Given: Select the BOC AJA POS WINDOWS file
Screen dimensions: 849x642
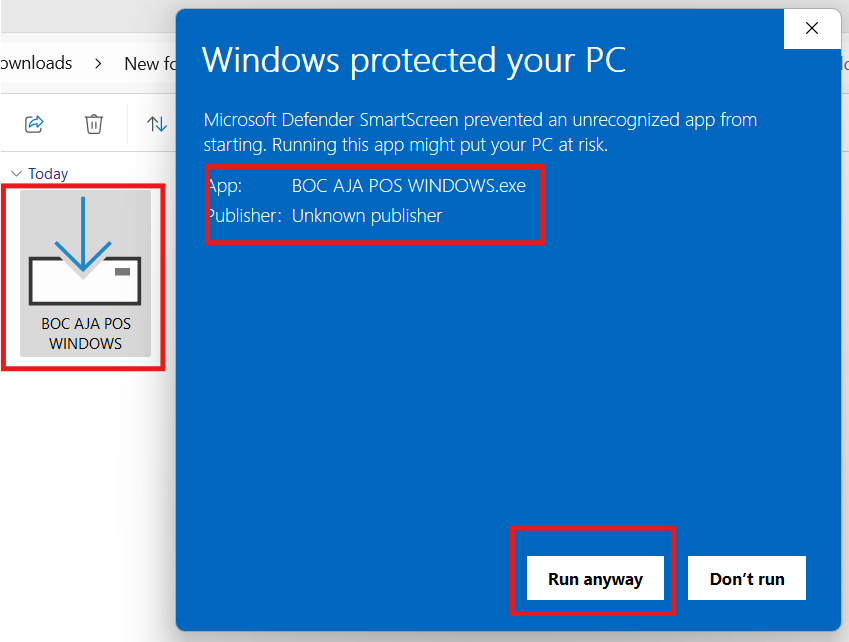Looking at the screenshot, I should pyautogui.click(x=86, y=273).
